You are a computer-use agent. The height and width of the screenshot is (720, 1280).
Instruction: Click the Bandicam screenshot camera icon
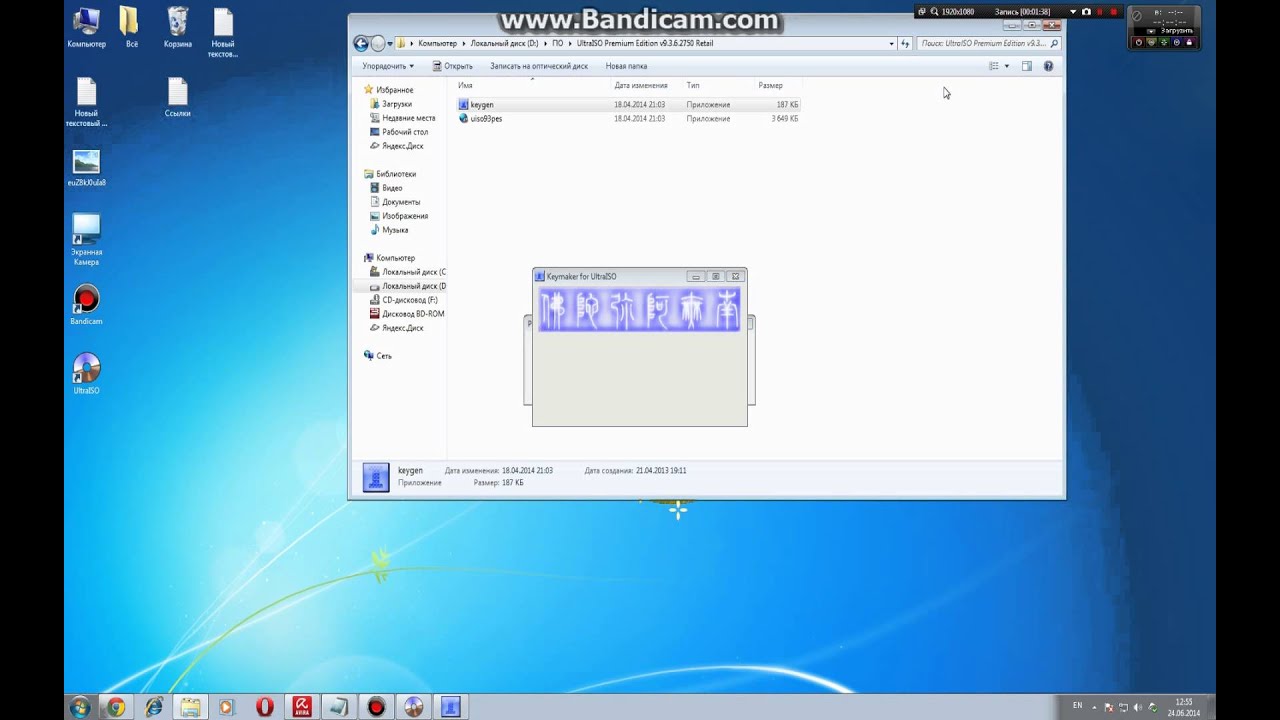pos(1086,12)
